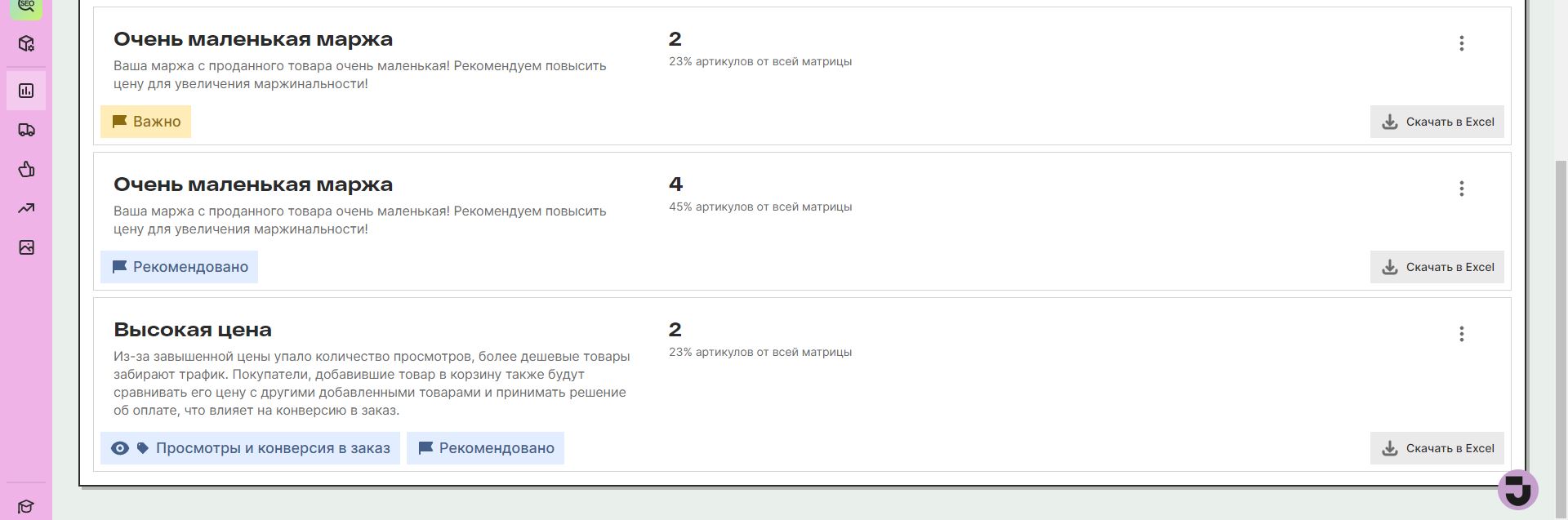This screenshot has width=1568, height=520.
Task: Open the SEO tool in the sidebar
Action: [26, 6]
